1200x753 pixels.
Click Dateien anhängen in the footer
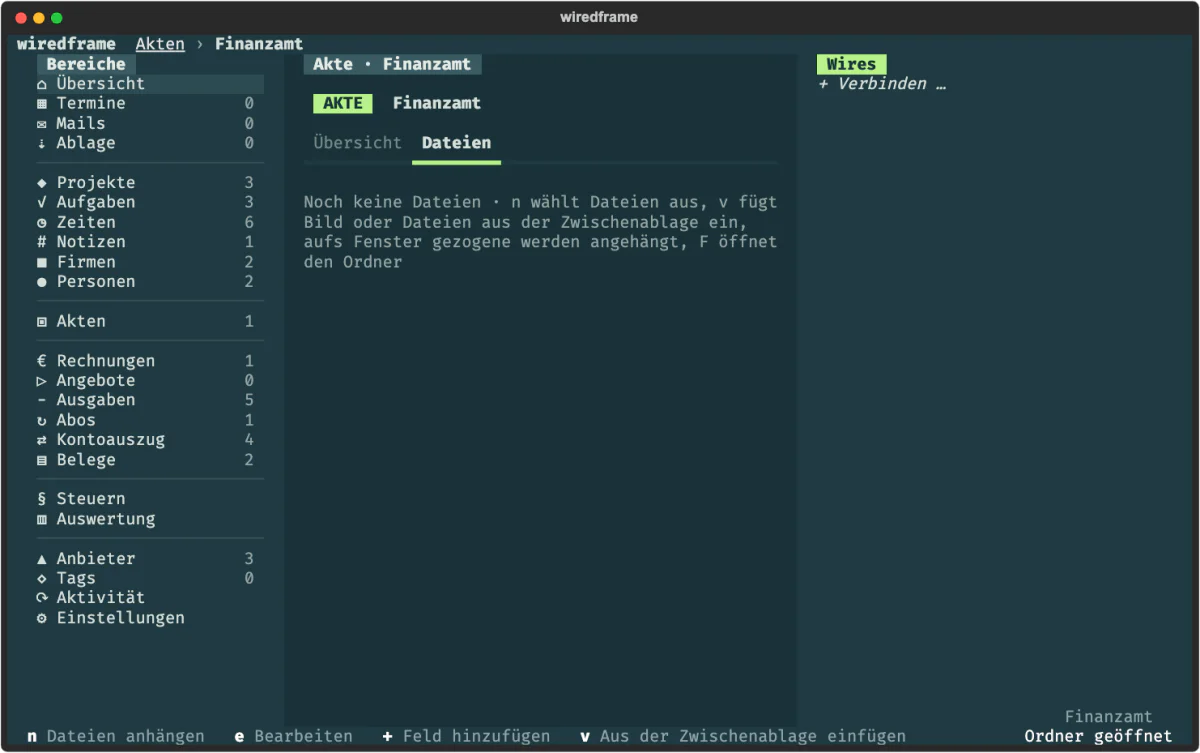point(116,736)
